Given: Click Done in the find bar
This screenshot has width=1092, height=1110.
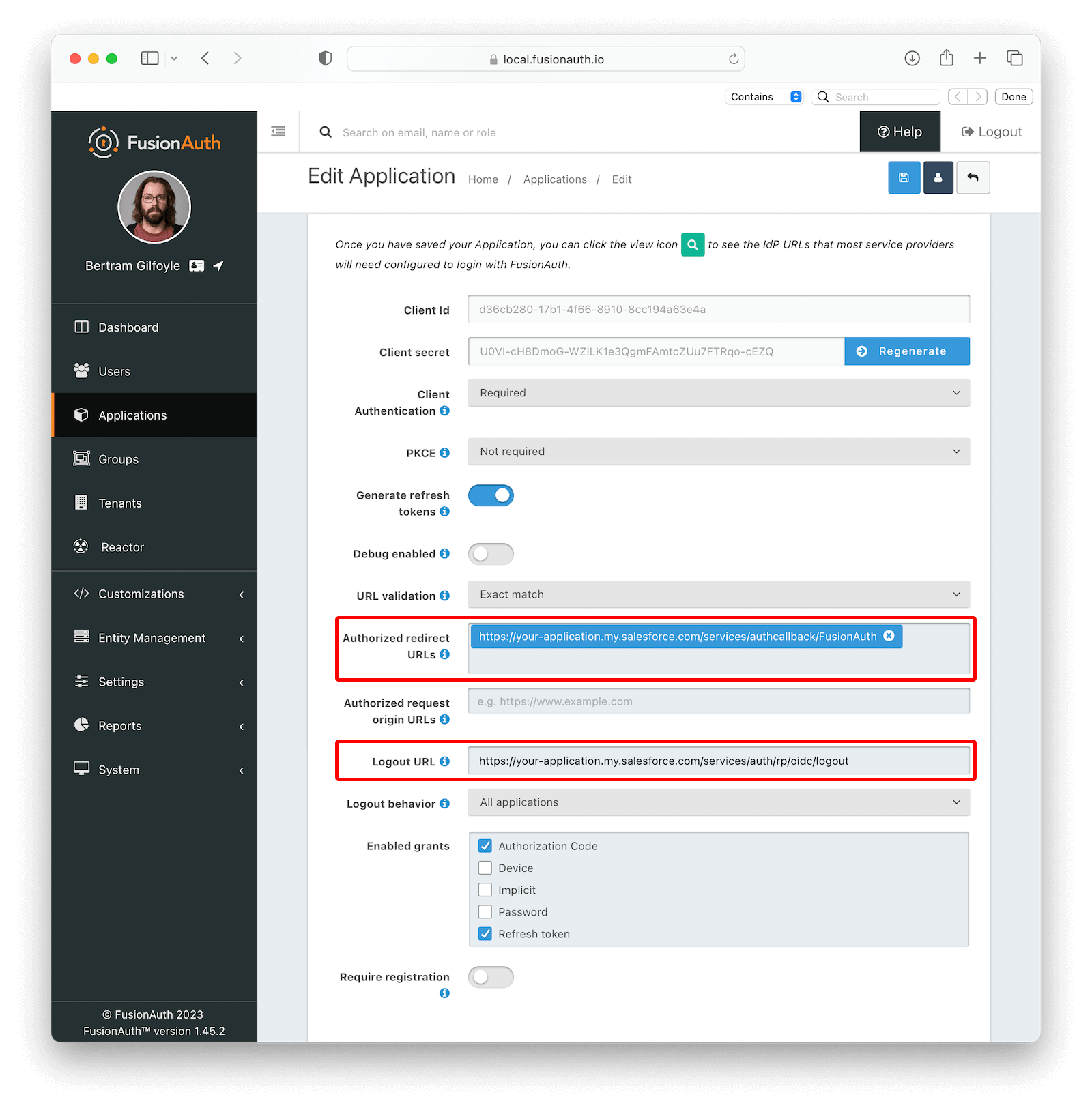Looking at the screenshot, I should [1014, 97].
